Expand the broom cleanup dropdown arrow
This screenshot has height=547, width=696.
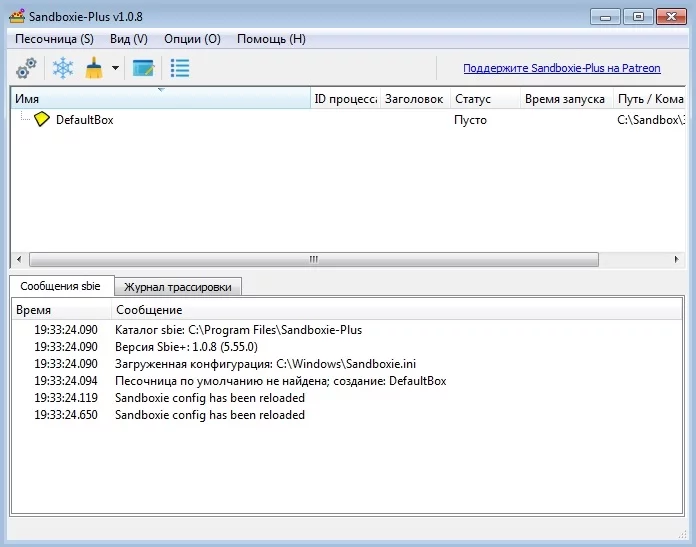pos(115,68)
